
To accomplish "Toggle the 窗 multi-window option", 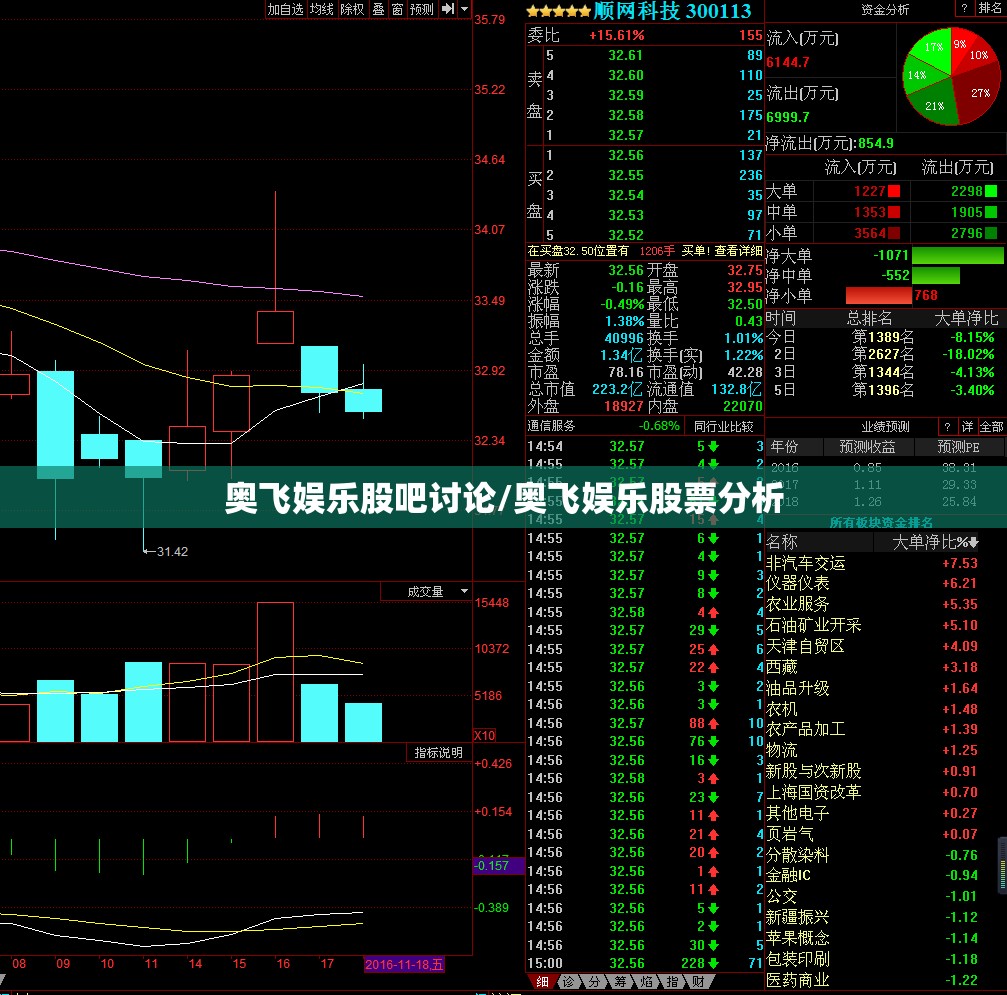I will pos(398,9).
